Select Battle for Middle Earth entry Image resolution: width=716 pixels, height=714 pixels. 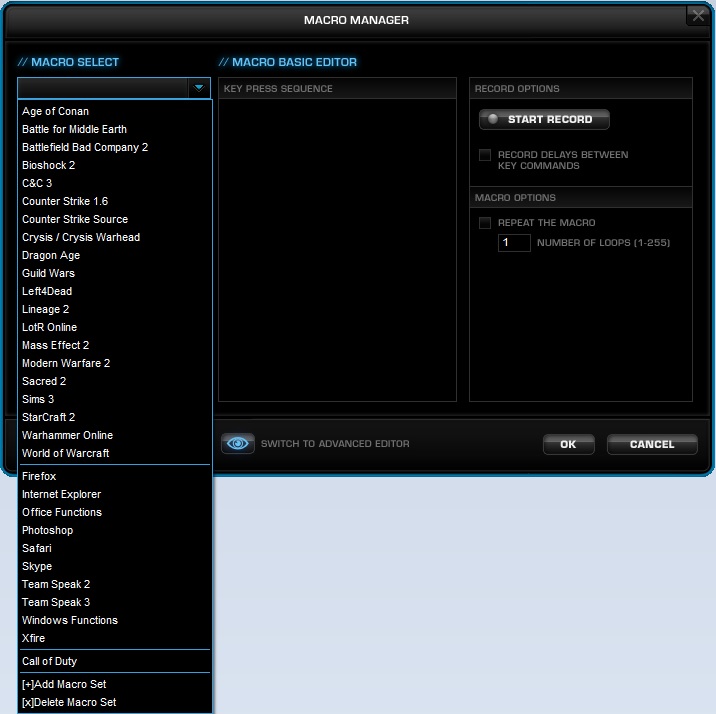tap(115, 129)
